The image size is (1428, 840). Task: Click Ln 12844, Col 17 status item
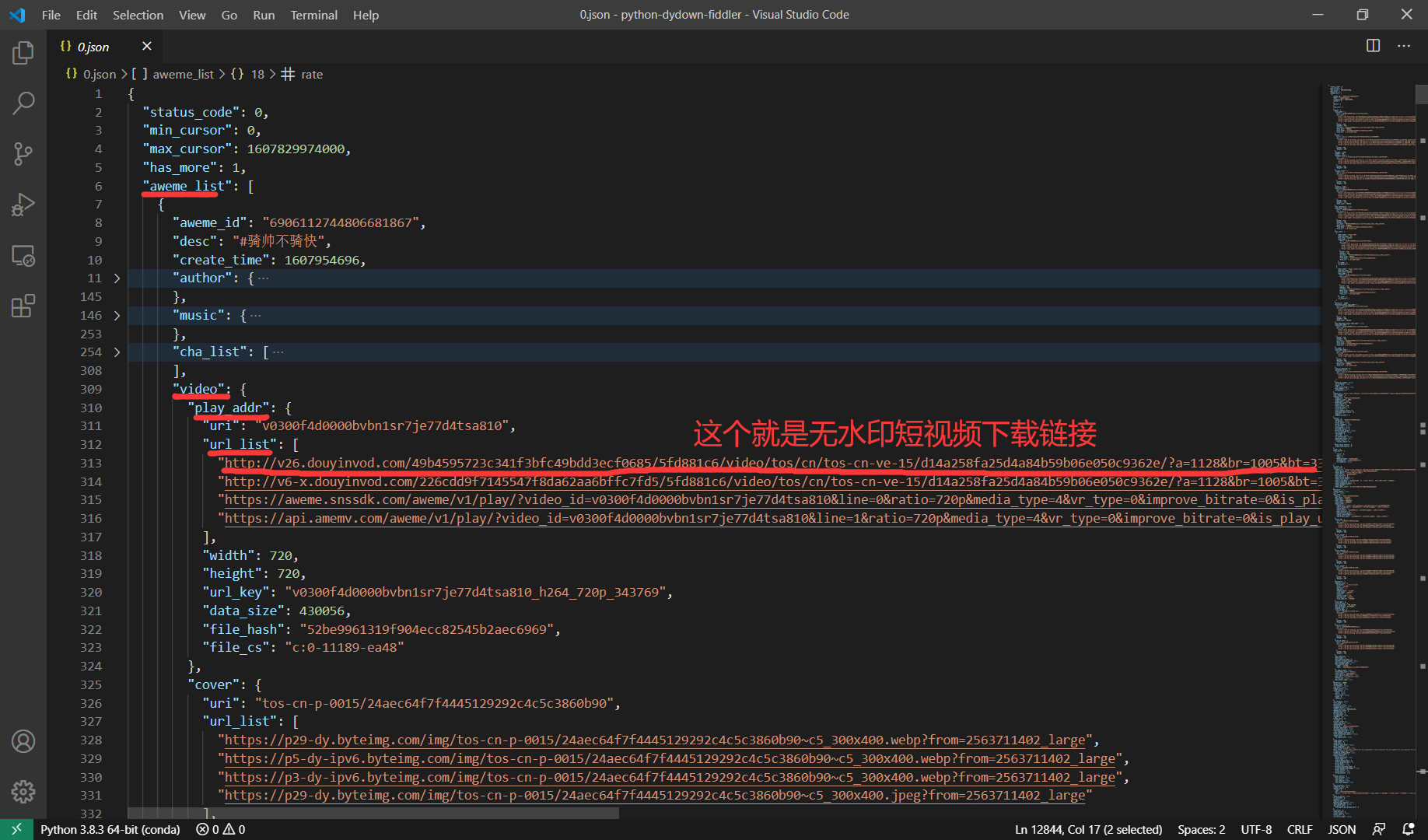1088,829
